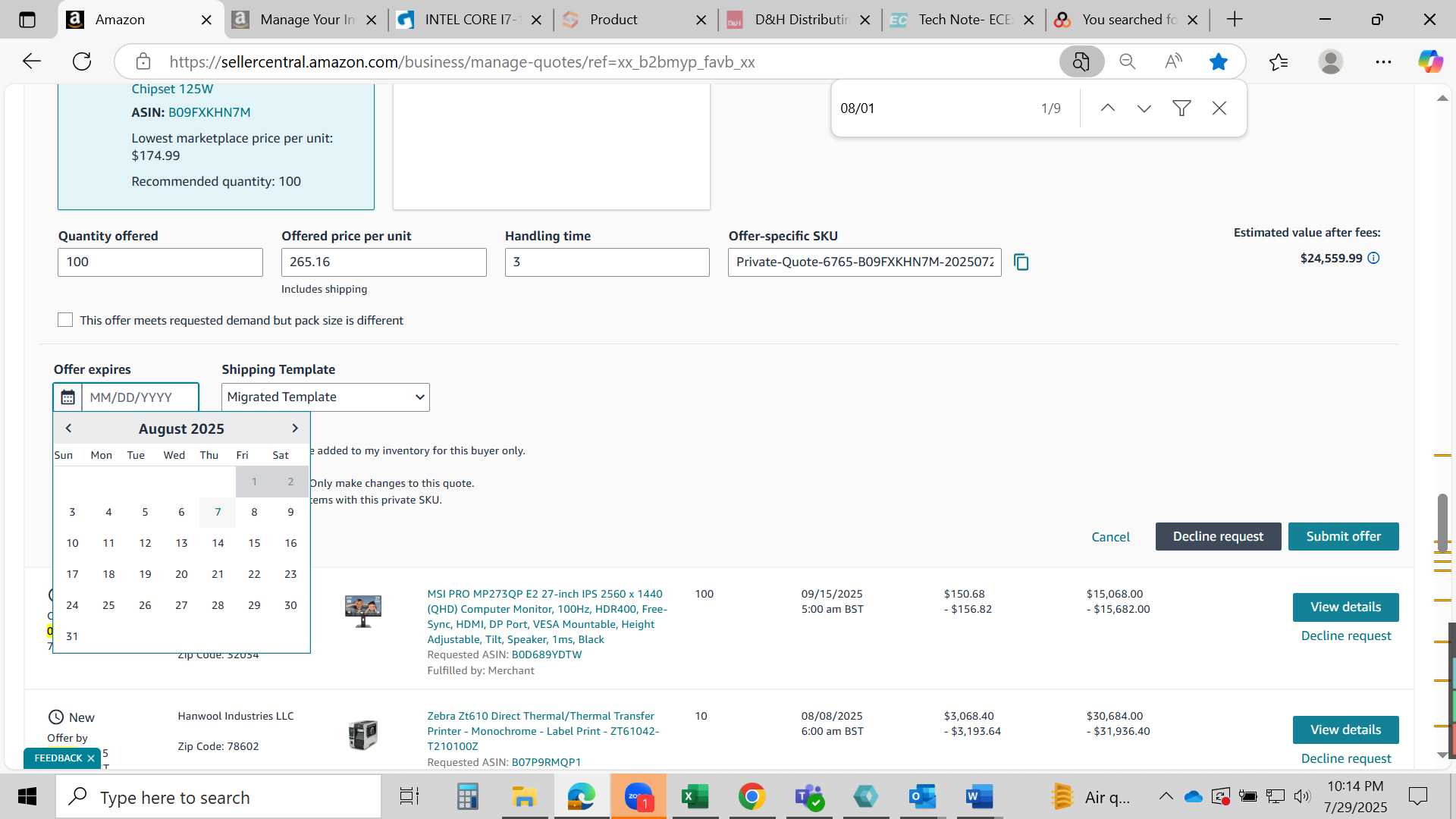1456x819 pixels.
Task: Open ASIN B09FXKHN7M link
Action: (209, 112)
